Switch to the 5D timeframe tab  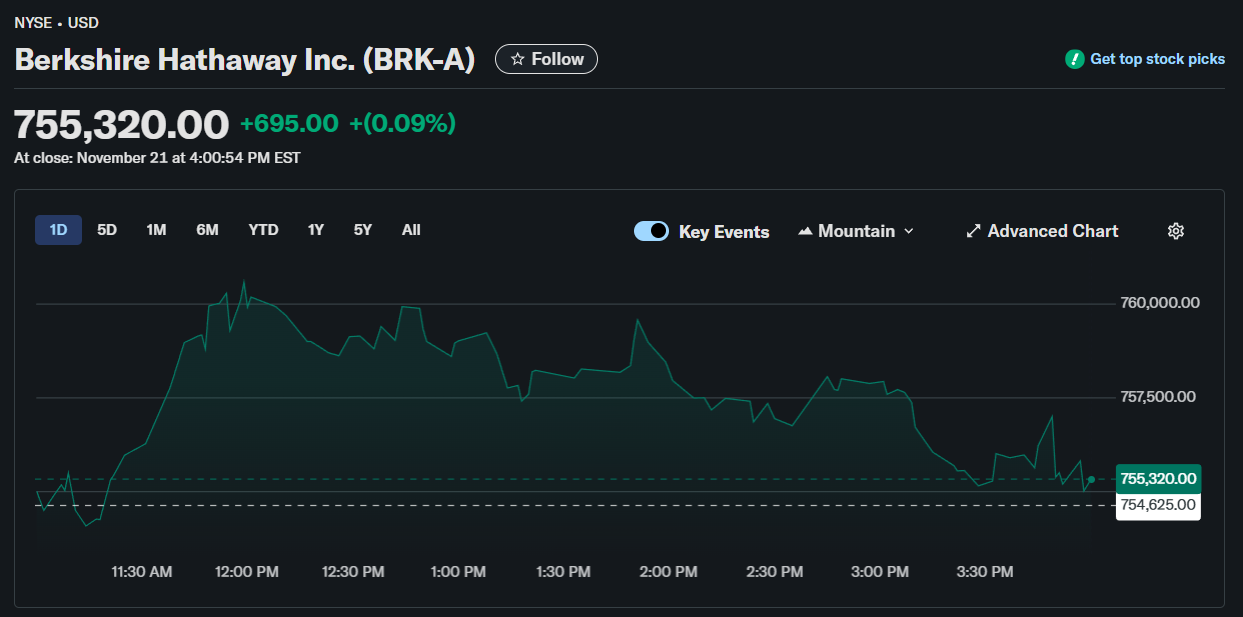[107, 229]
